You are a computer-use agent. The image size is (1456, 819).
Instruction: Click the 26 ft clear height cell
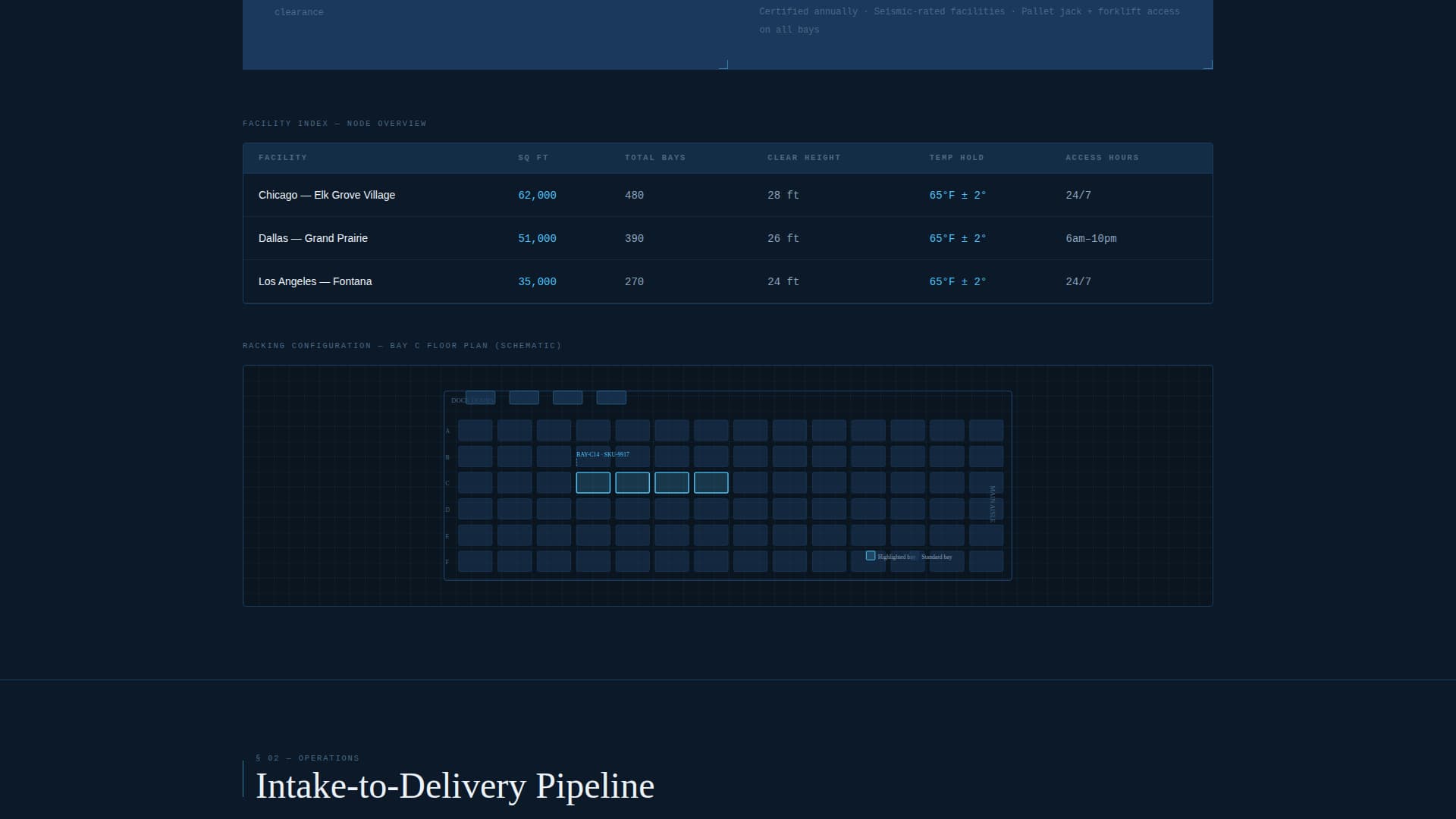coord(783,239)
